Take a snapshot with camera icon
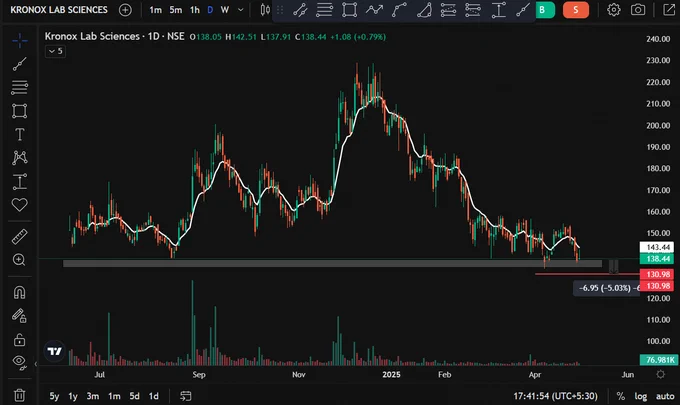The image size is (680, 405). pos(638,10)
